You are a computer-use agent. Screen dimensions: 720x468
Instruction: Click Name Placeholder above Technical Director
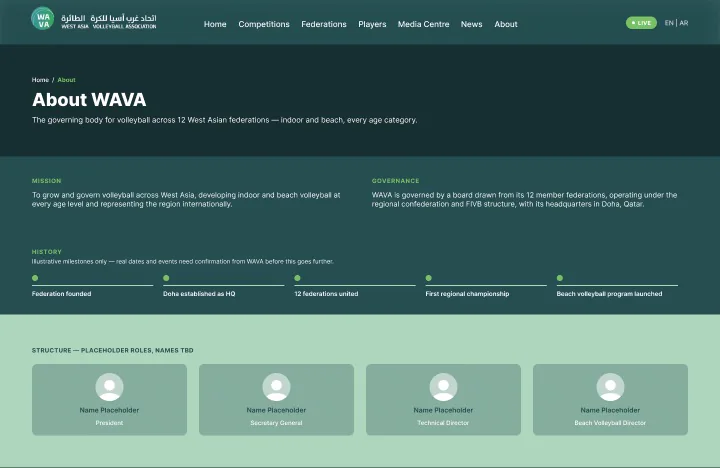point(443,410)
